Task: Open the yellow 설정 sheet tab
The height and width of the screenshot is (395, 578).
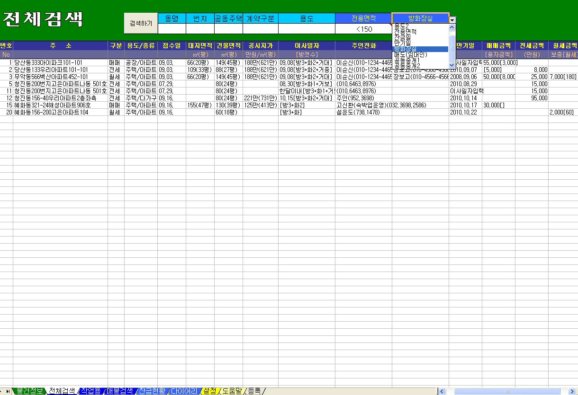Action: [x=210, y=391]
